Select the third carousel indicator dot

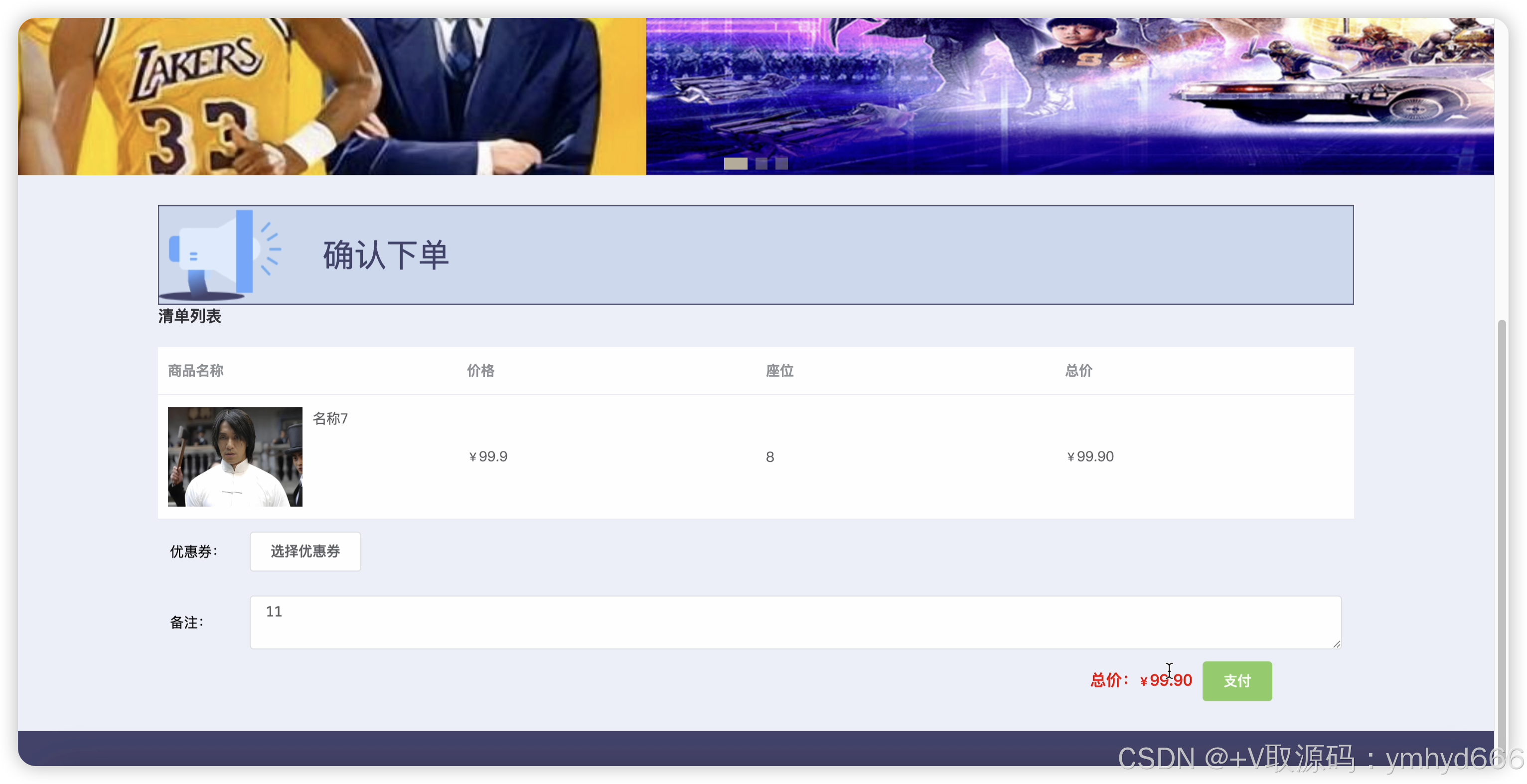pyautogui.click(x=781, y=163)
